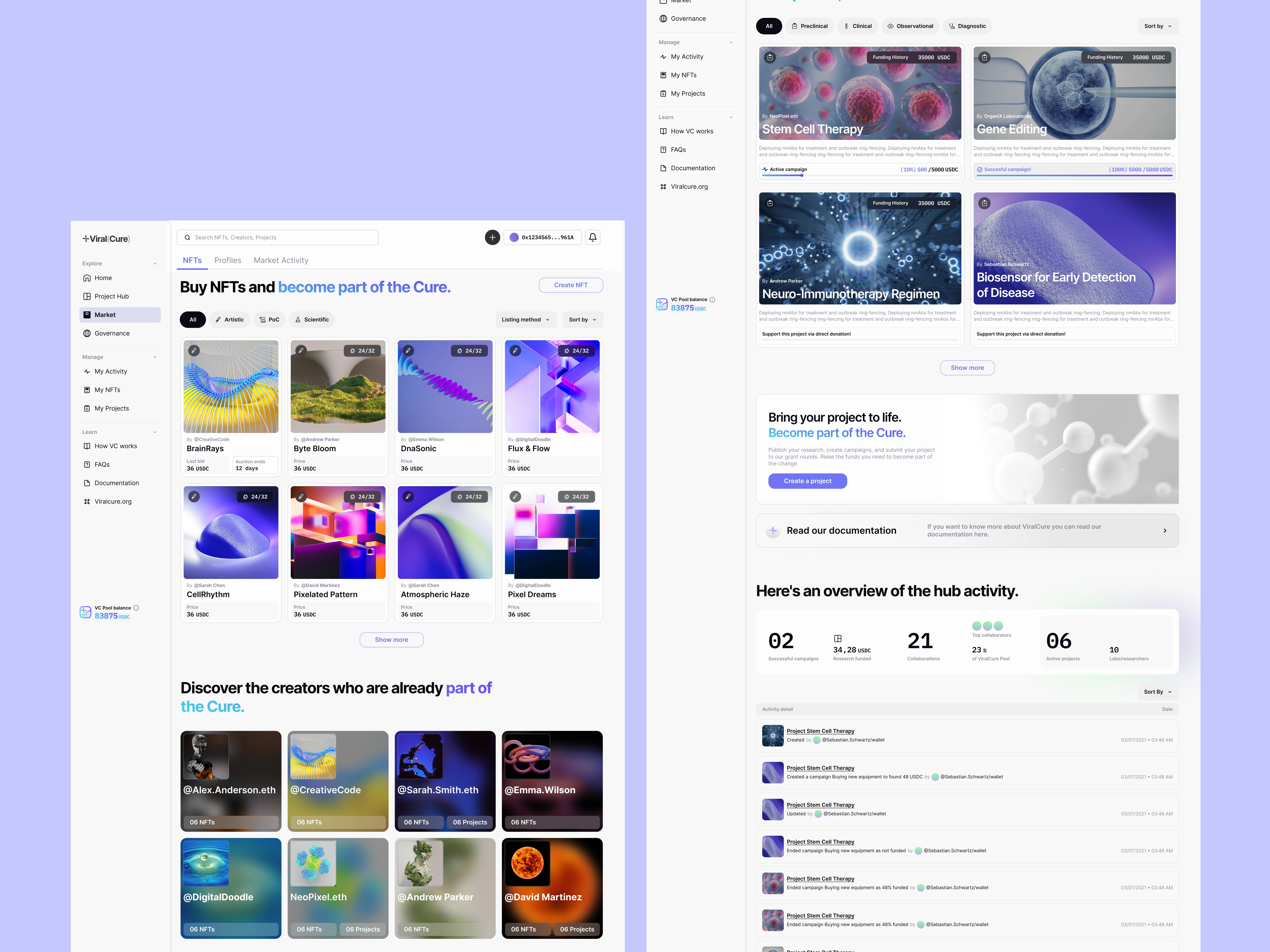Click the Governance icon in the Project Hub screen sidebar
1270x952 pixels.
pyautogui.click(x=663, y=19)
